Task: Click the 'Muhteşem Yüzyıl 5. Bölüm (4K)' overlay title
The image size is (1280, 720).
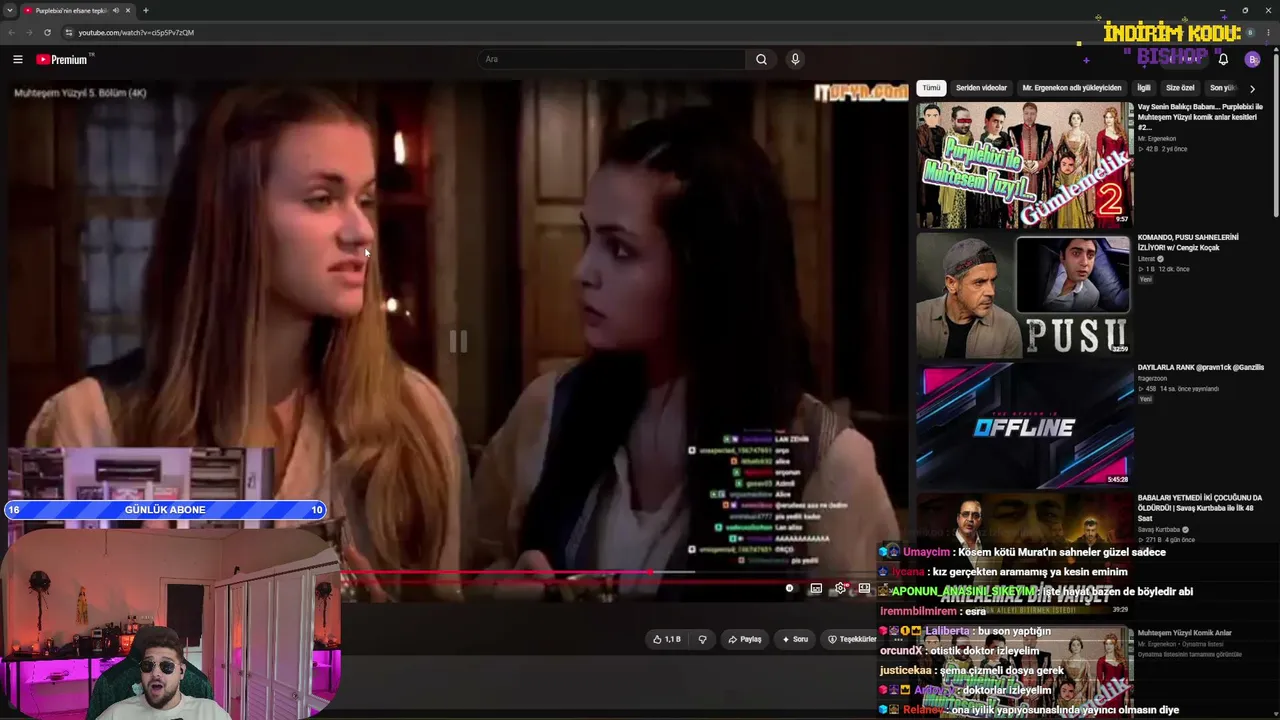Action: pos(80,93)
